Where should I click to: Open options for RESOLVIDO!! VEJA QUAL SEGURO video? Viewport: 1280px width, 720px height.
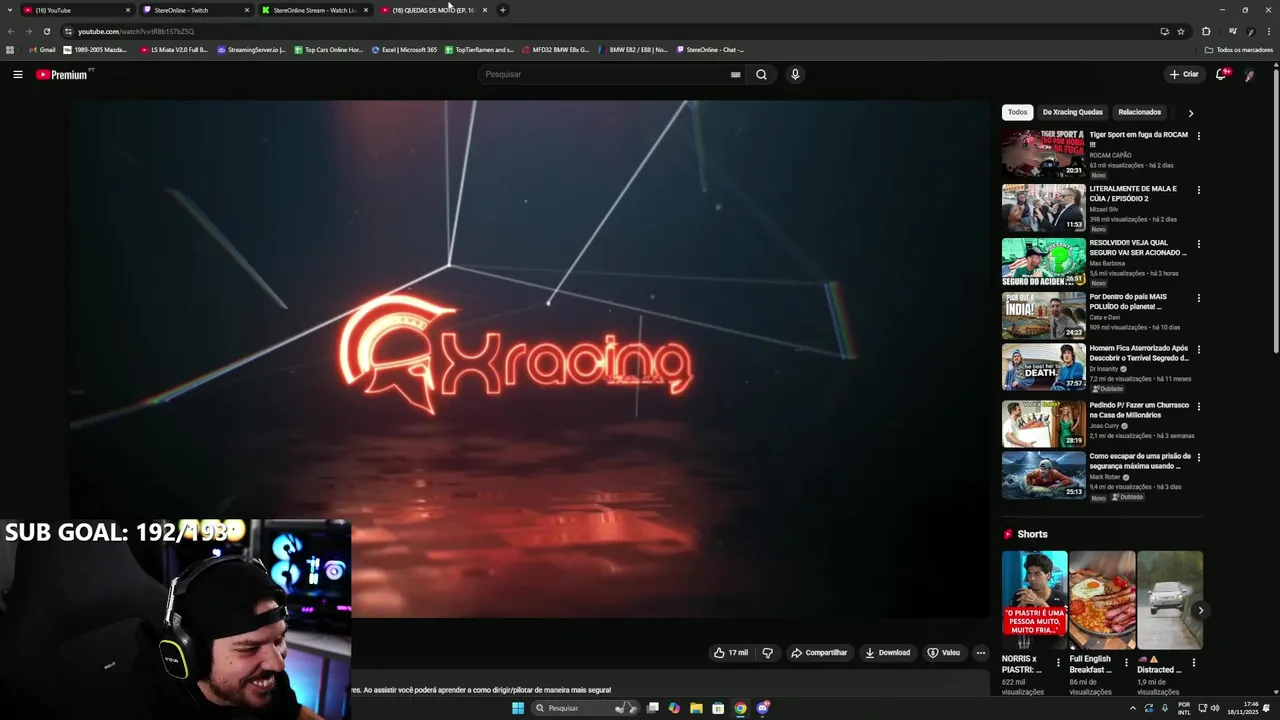point(1199,244)
